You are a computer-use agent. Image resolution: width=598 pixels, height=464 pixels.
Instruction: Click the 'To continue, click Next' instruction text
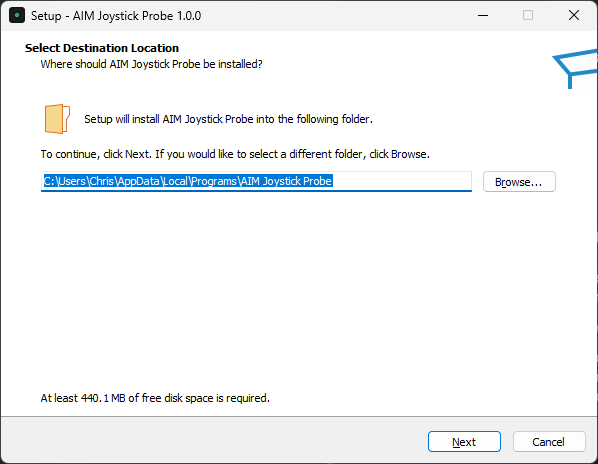(235, 154)
